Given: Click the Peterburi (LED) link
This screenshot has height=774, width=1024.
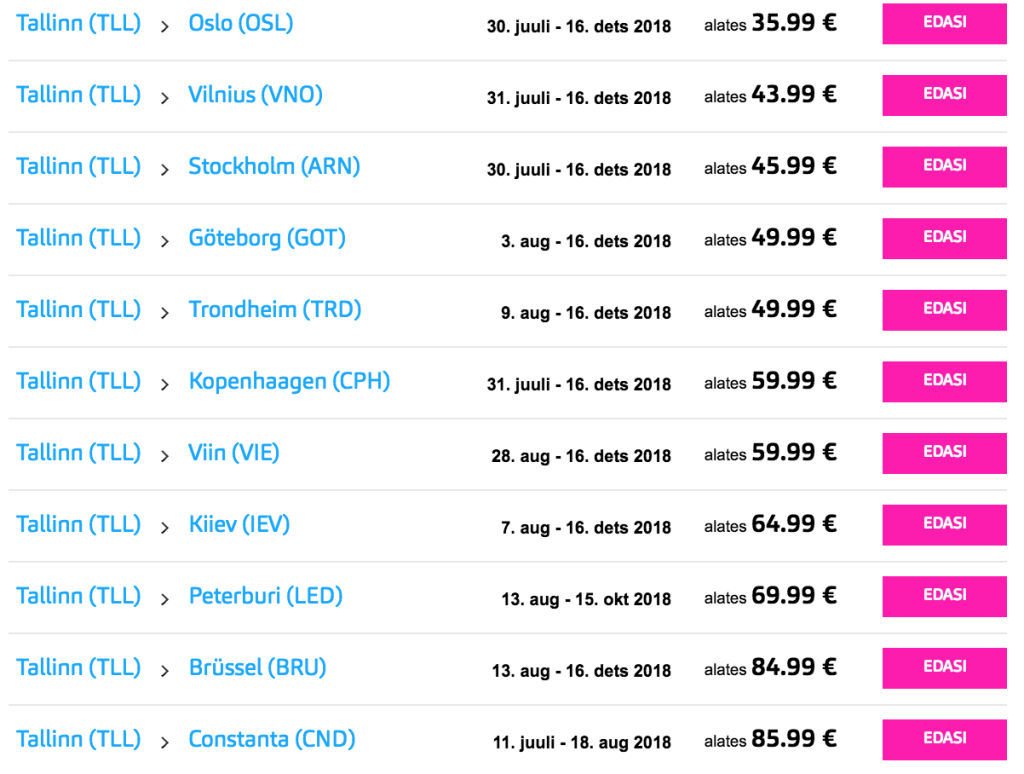Looking at the screenshot, I should (266, 597).
